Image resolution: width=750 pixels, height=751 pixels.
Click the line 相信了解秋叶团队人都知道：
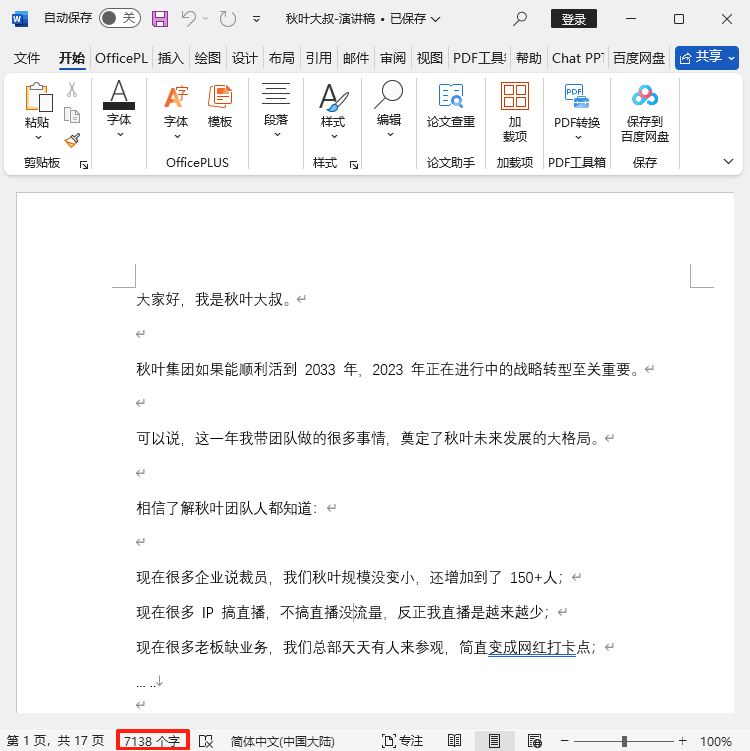pos(227,508)
